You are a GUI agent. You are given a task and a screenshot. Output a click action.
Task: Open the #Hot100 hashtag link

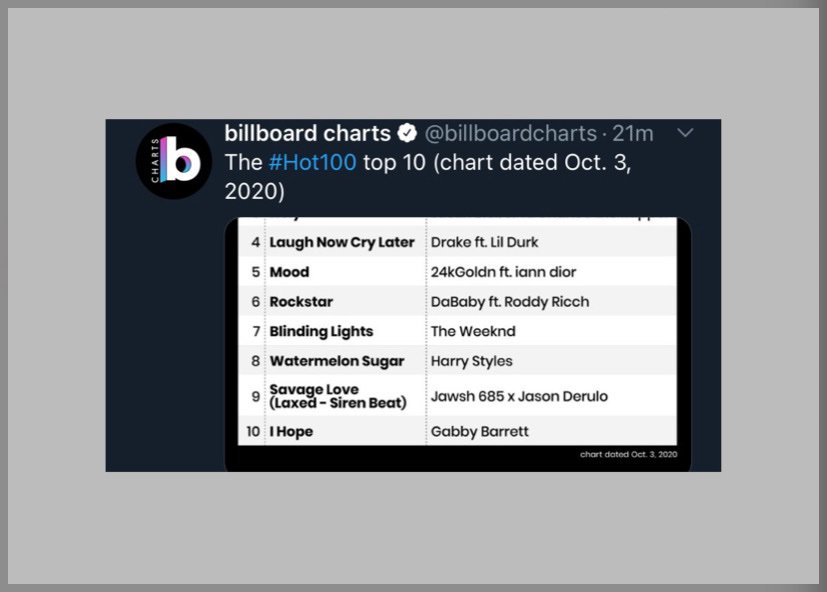tap(312, 163)
